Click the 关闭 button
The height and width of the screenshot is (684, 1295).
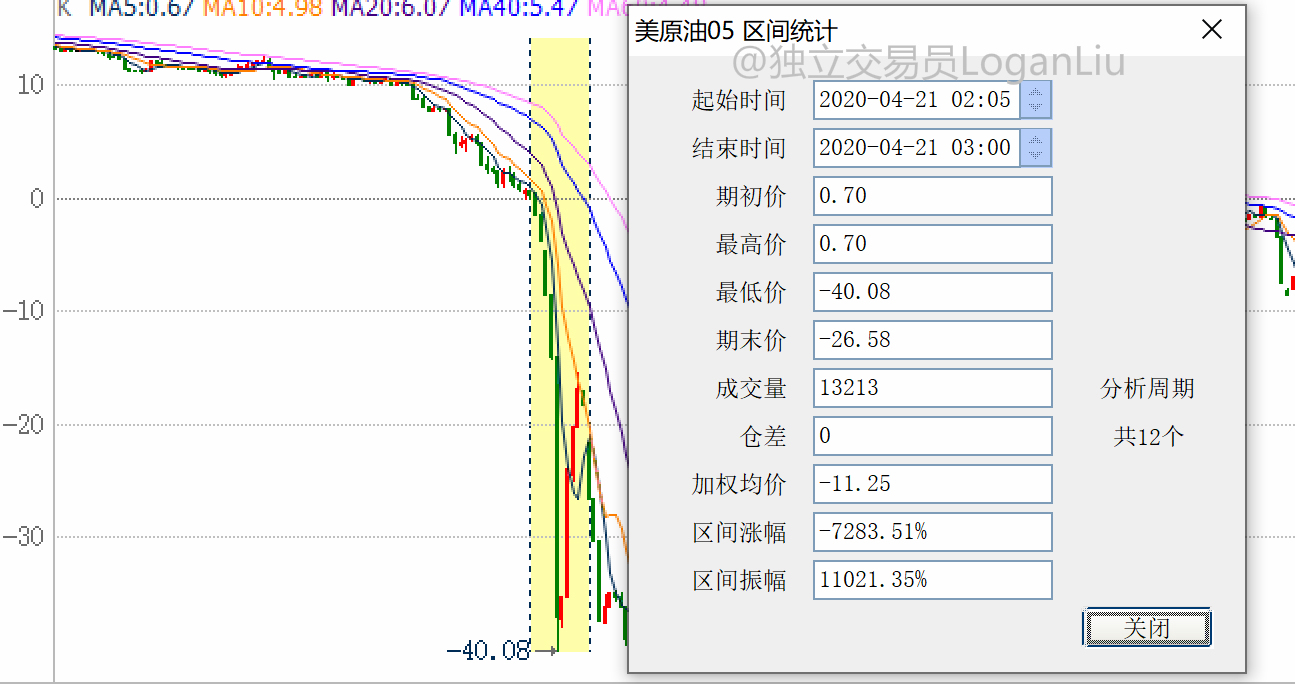click(x=1147, y=628)
